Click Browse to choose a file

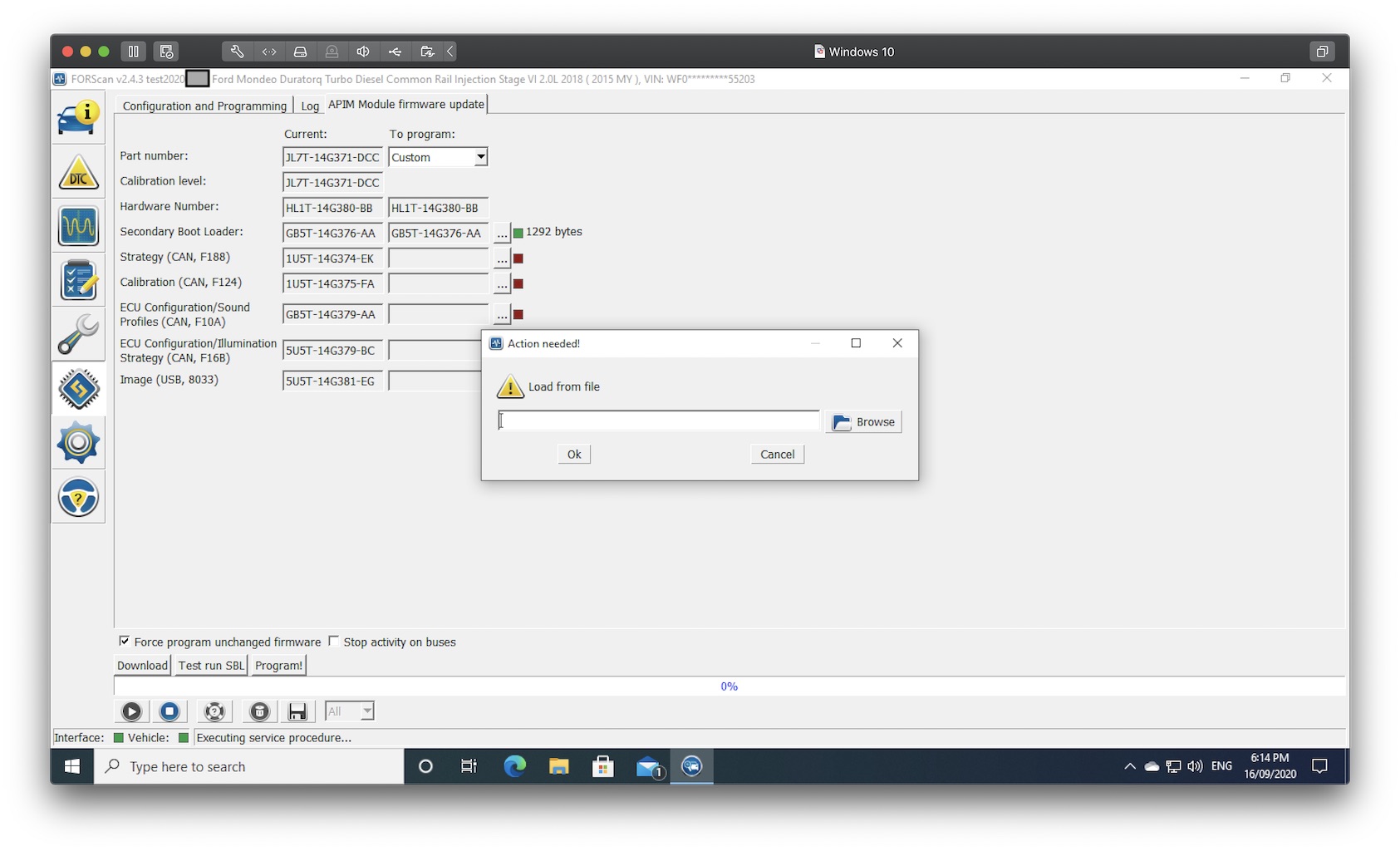pos(864,422)
